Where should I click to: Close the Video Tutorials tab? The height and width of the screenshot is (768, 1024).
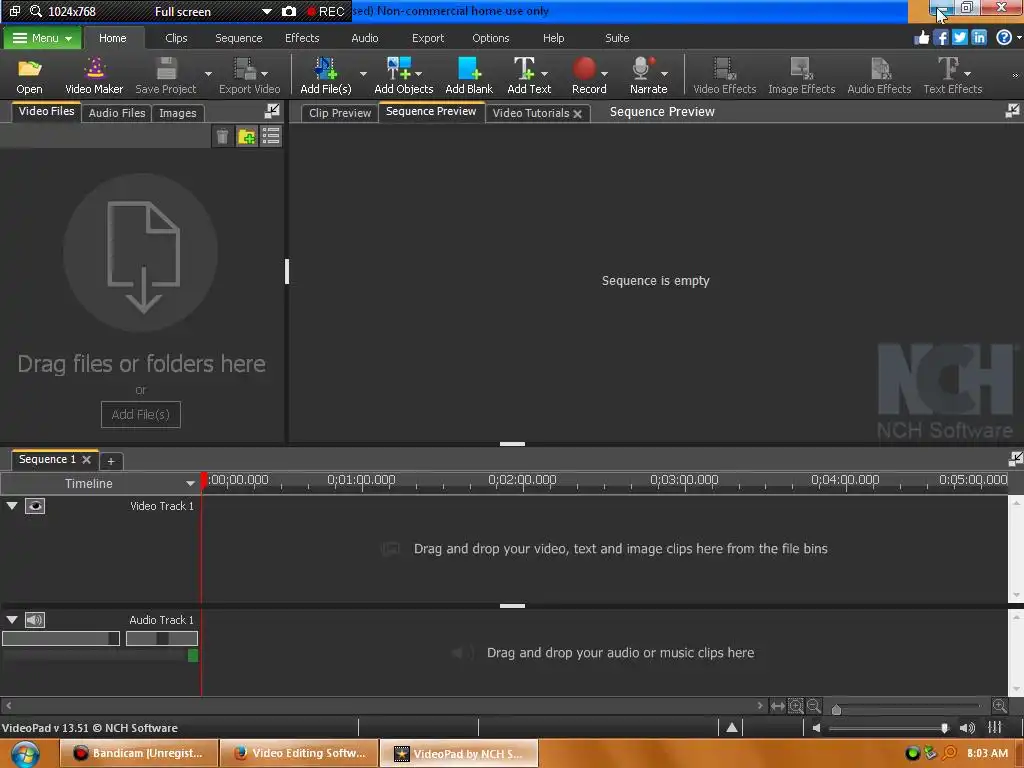click(x=577, y=114)
